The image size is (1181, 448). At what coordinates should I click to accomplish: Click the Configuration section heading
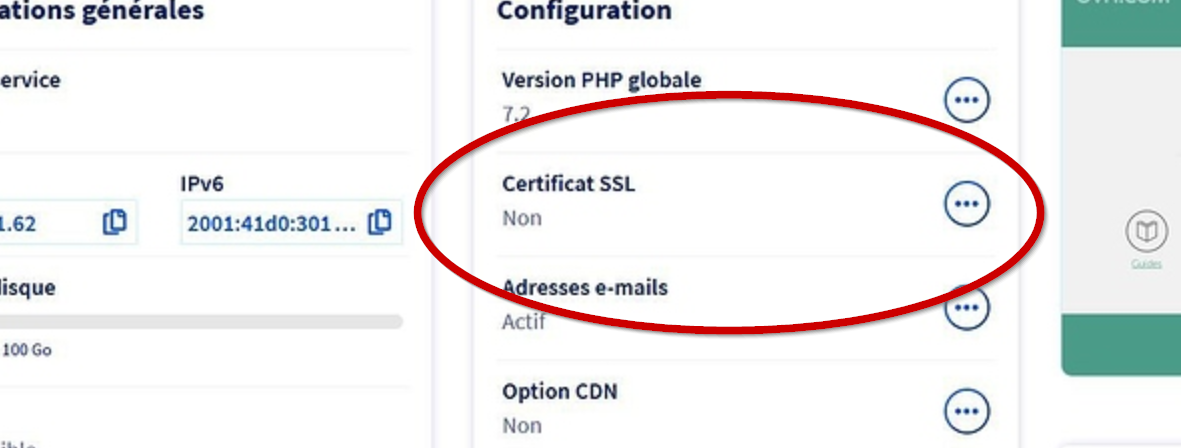click(584, 11)
